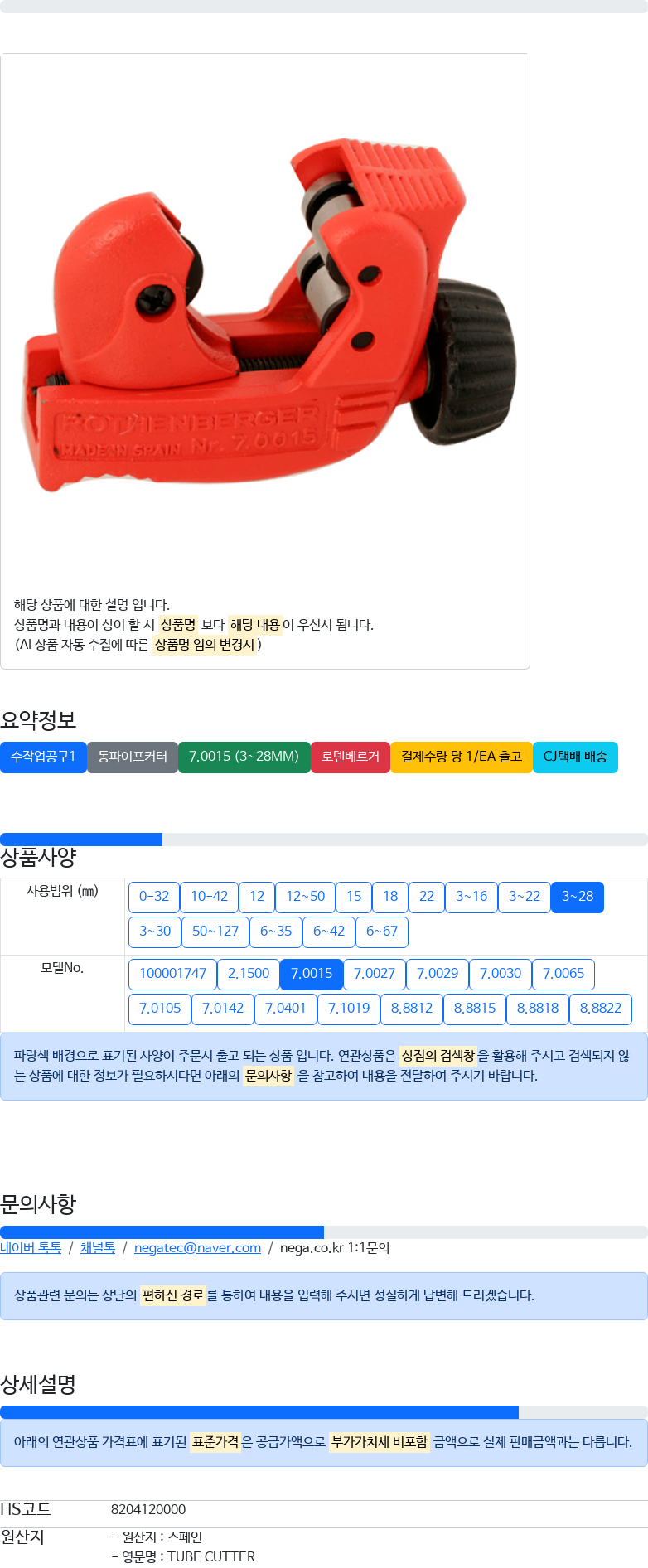Screen dimensions: 648x1568
Task: Click the 상품사양 section progress bar
Action: [324, 840]
